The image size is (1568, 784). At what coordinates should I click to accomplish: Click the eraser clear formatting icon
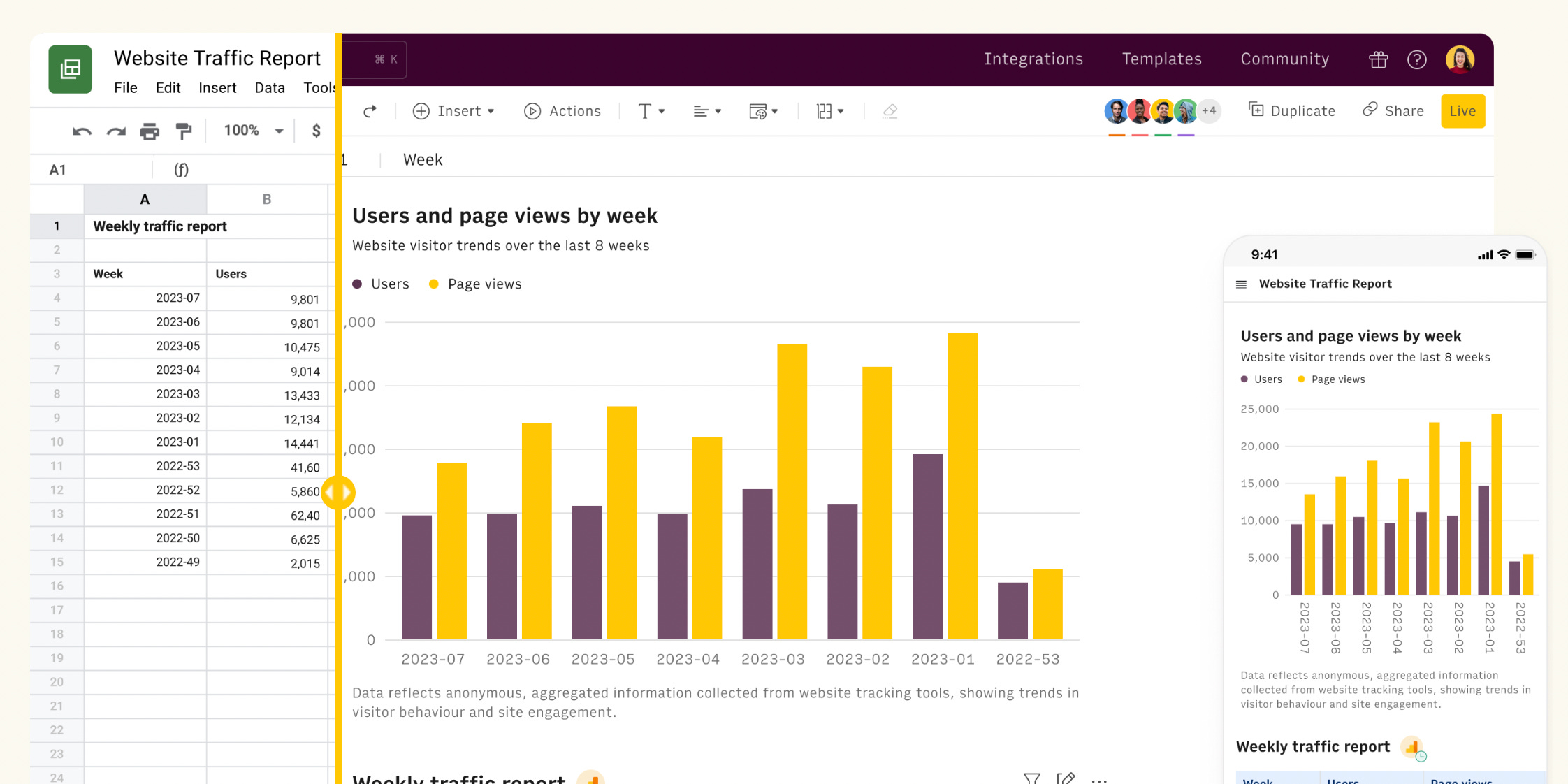[x=890, y=111]
